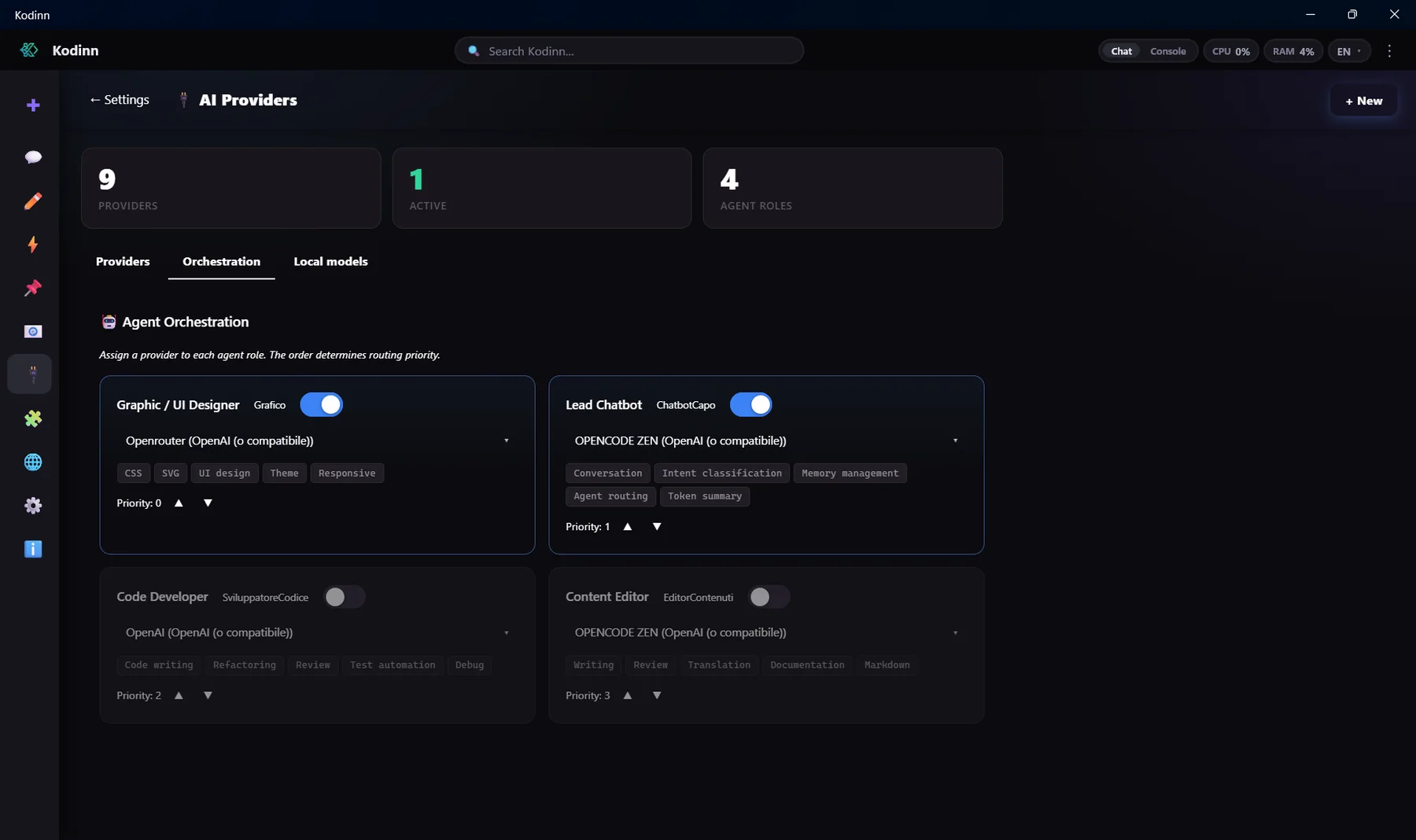Open the chat bubble sidebar icon
The width and height of the screenshot is (1416, 840).
point(33,157)
